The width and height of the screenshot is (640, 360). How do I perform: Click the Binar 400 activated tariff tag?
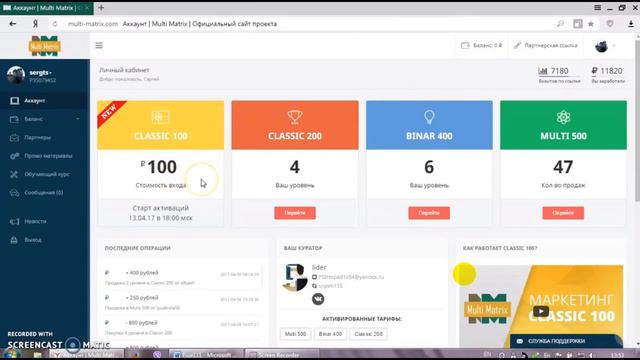[330, 334]
